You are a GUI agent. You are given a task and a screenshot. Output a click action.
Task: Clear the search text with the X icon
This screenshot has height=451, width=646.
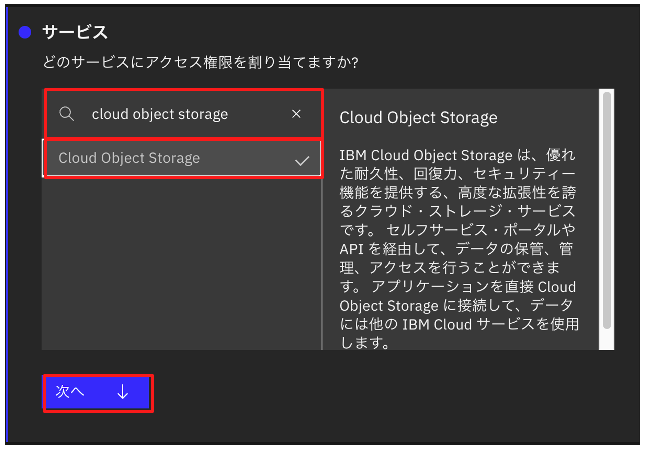(296, 114)
